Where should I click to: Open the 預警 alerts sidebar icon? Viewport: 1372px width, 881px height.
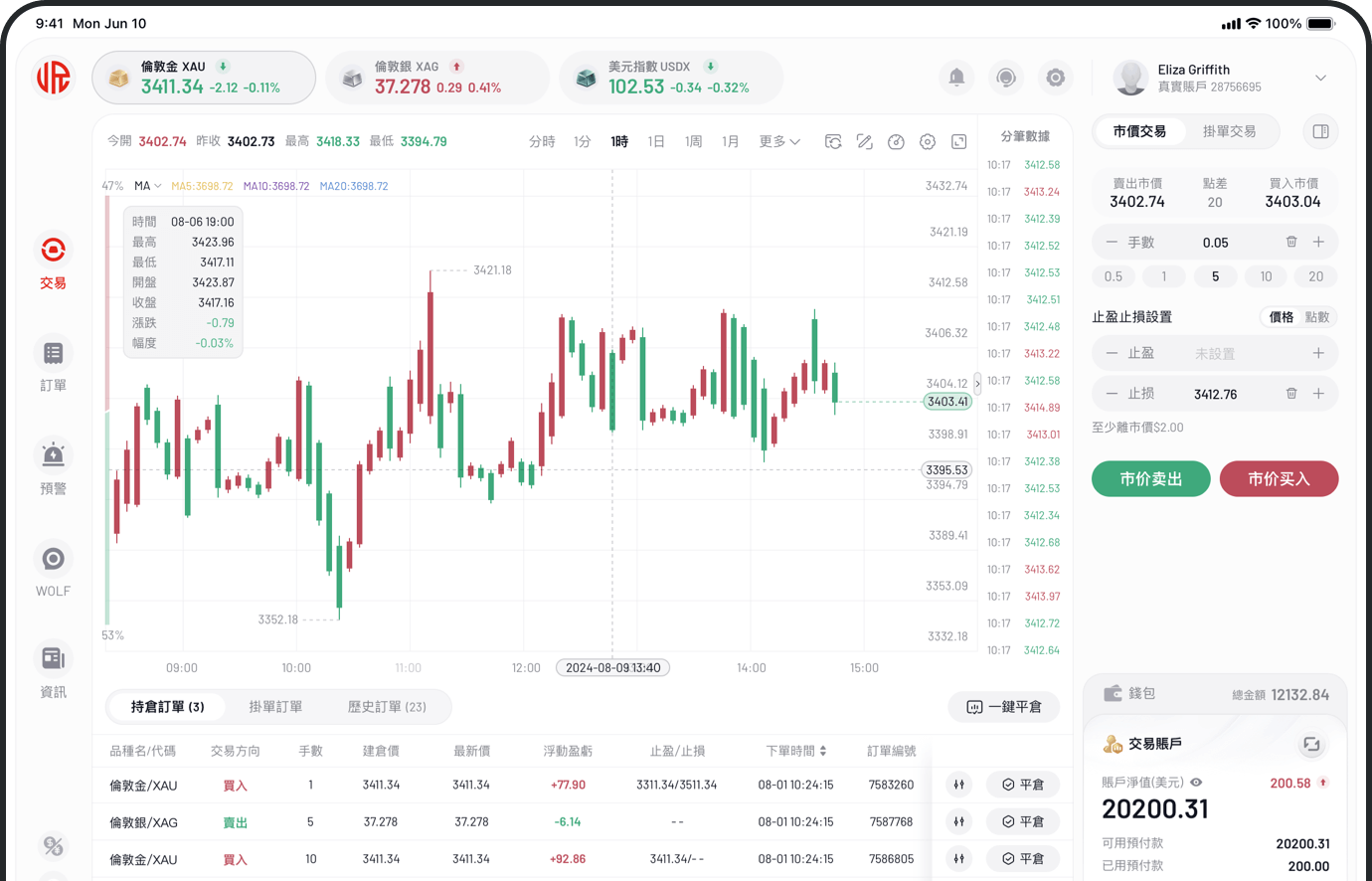(53, 456)
